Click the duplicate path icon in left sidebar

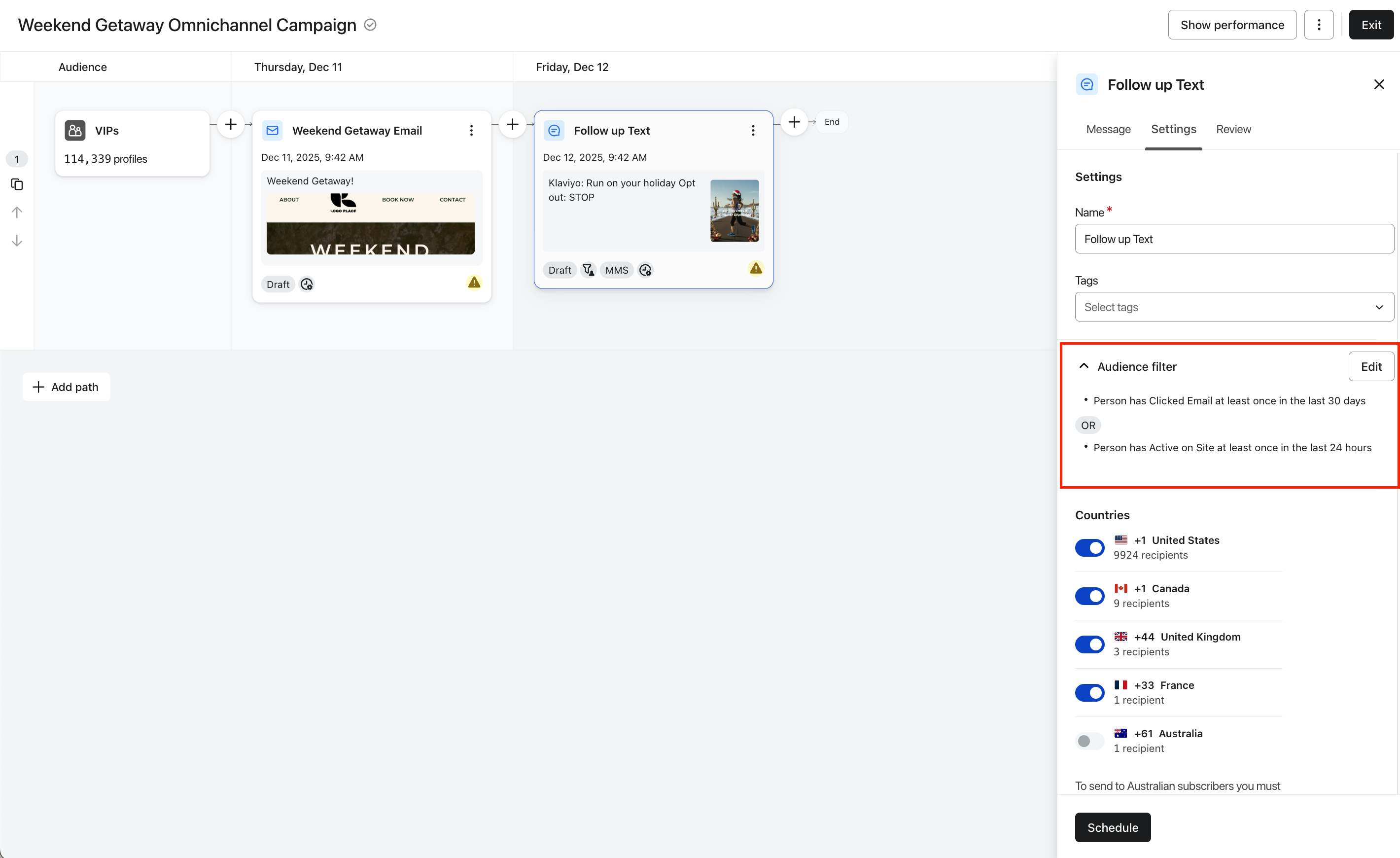17,184
